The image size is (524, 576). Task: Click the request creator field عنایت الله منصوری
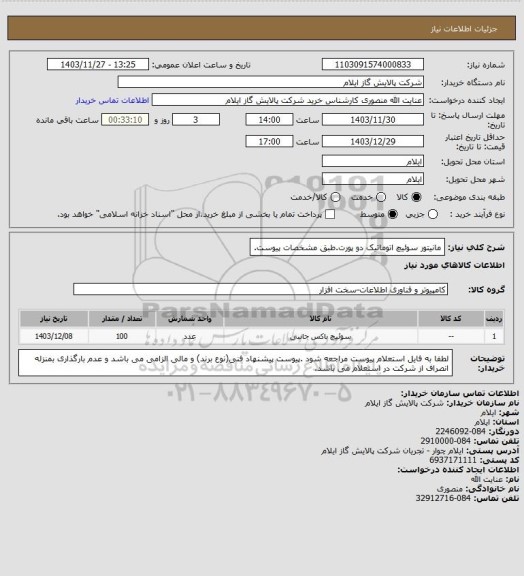point(288,100)
